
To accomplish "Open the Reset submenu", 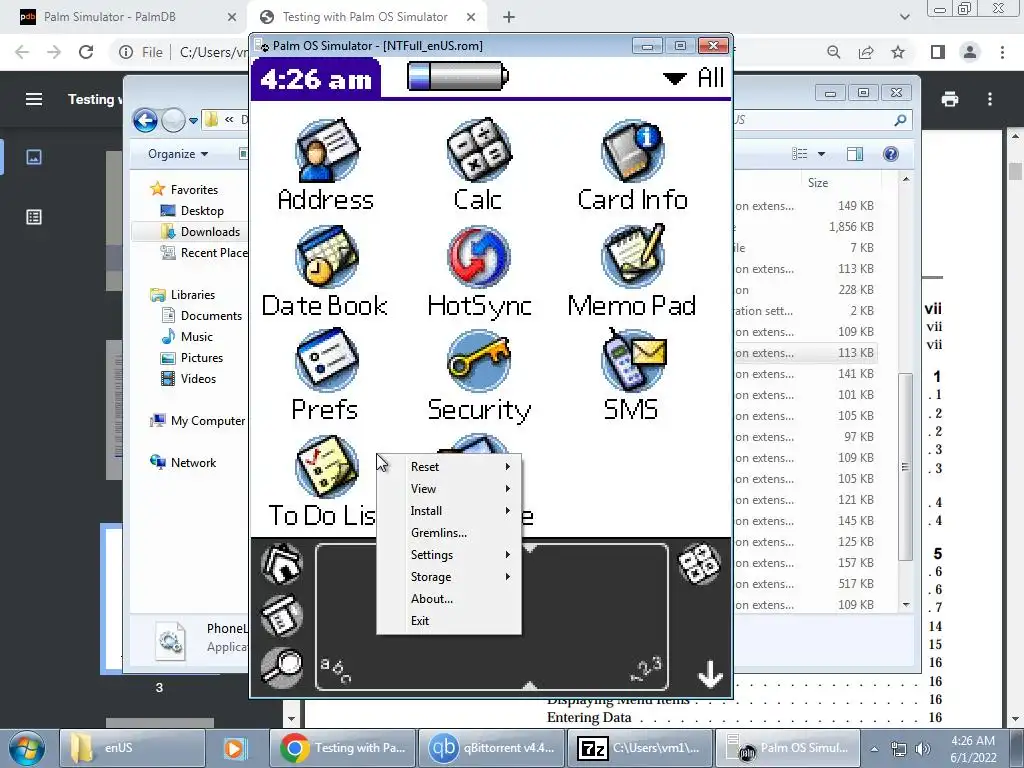I will click(x=449, y=466).
